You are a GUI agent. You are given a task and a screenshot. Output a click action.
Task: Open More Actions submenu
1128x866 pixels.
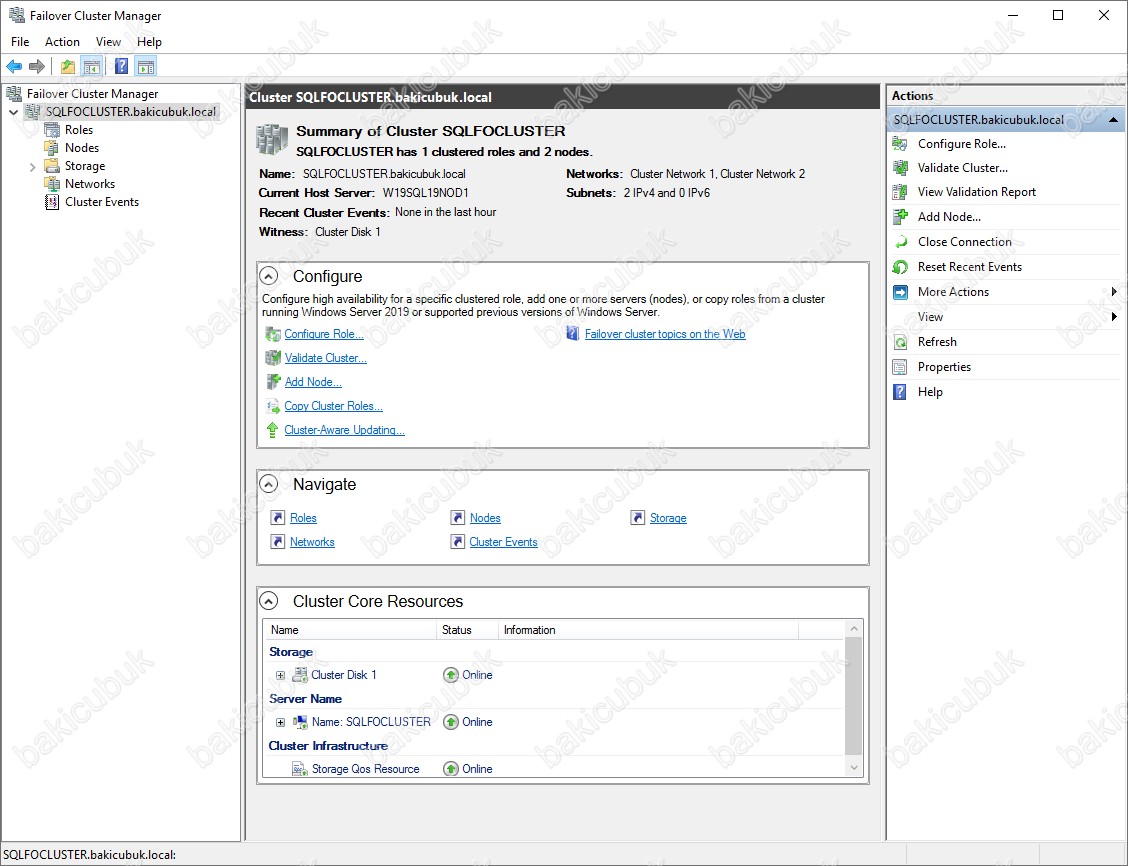point(953,292)
